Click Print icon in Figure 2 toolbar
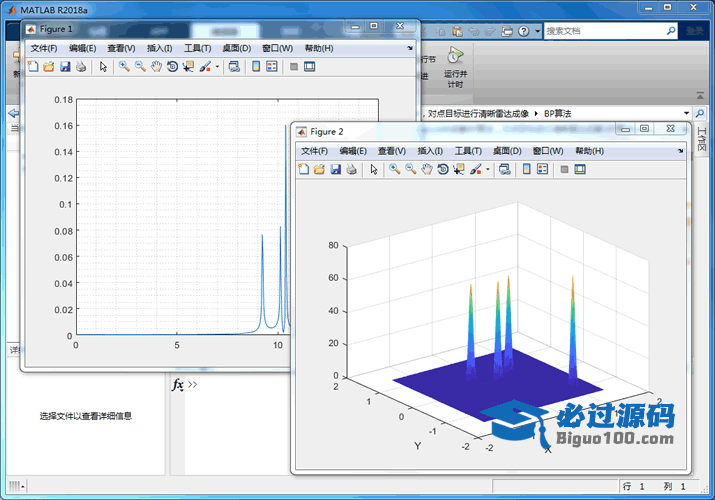The width and height of the screenshot is (715, 500). click(x=352, y=169)
